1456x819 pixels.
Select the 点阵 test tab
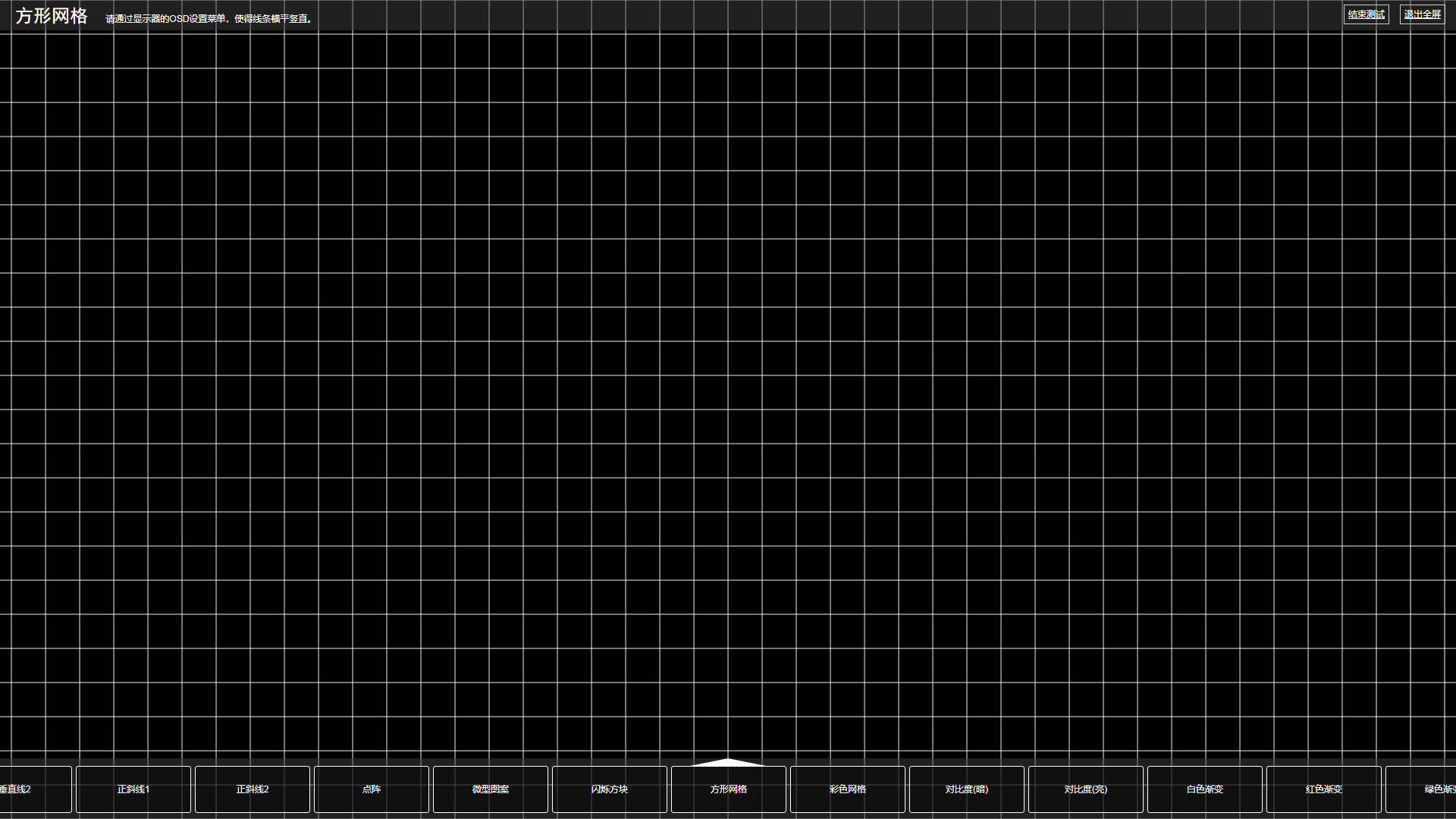pos(372,789)
